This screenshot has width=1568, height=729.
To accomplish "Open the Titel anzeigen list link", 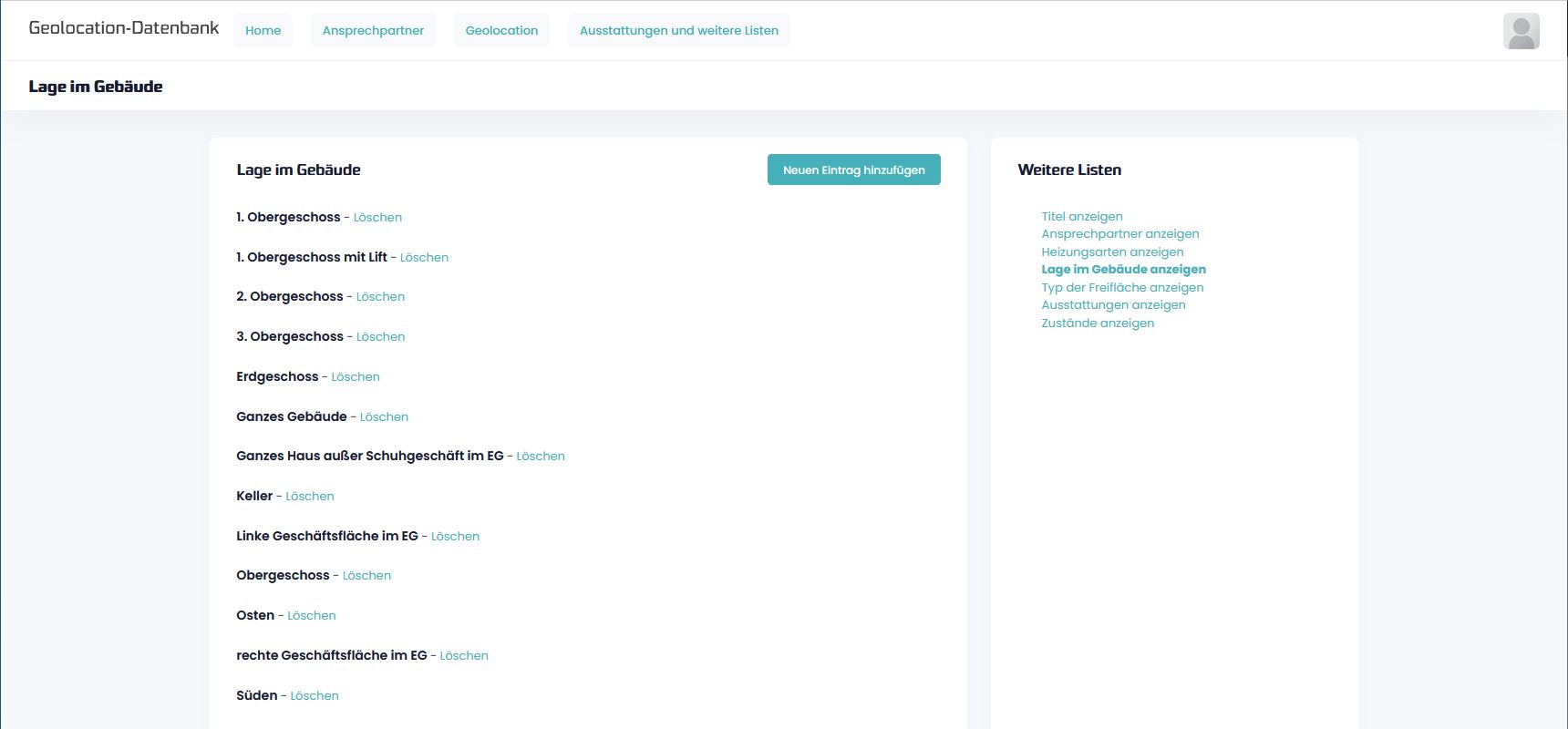I will [1082, 217].
